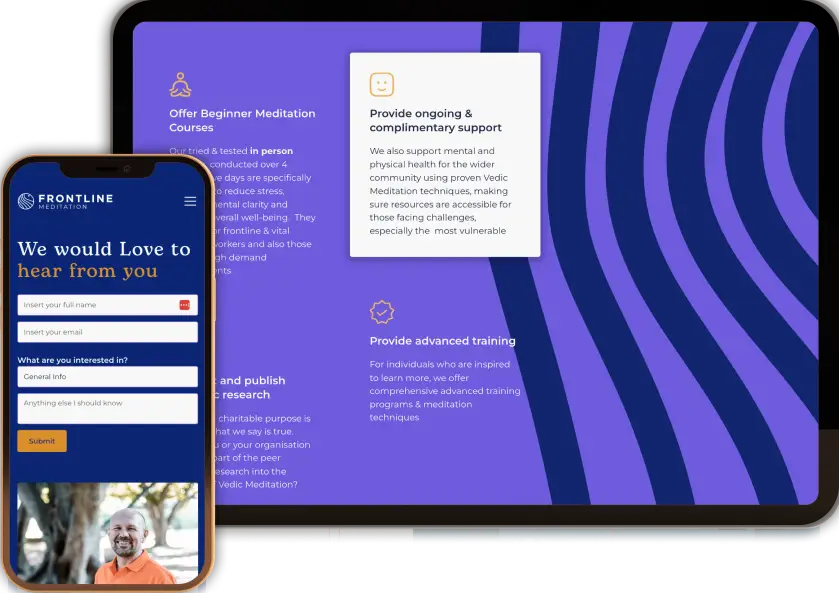This screenshot has width=839, height=593.
Task: Click the meditating person icon
Action: pos(180,84)
